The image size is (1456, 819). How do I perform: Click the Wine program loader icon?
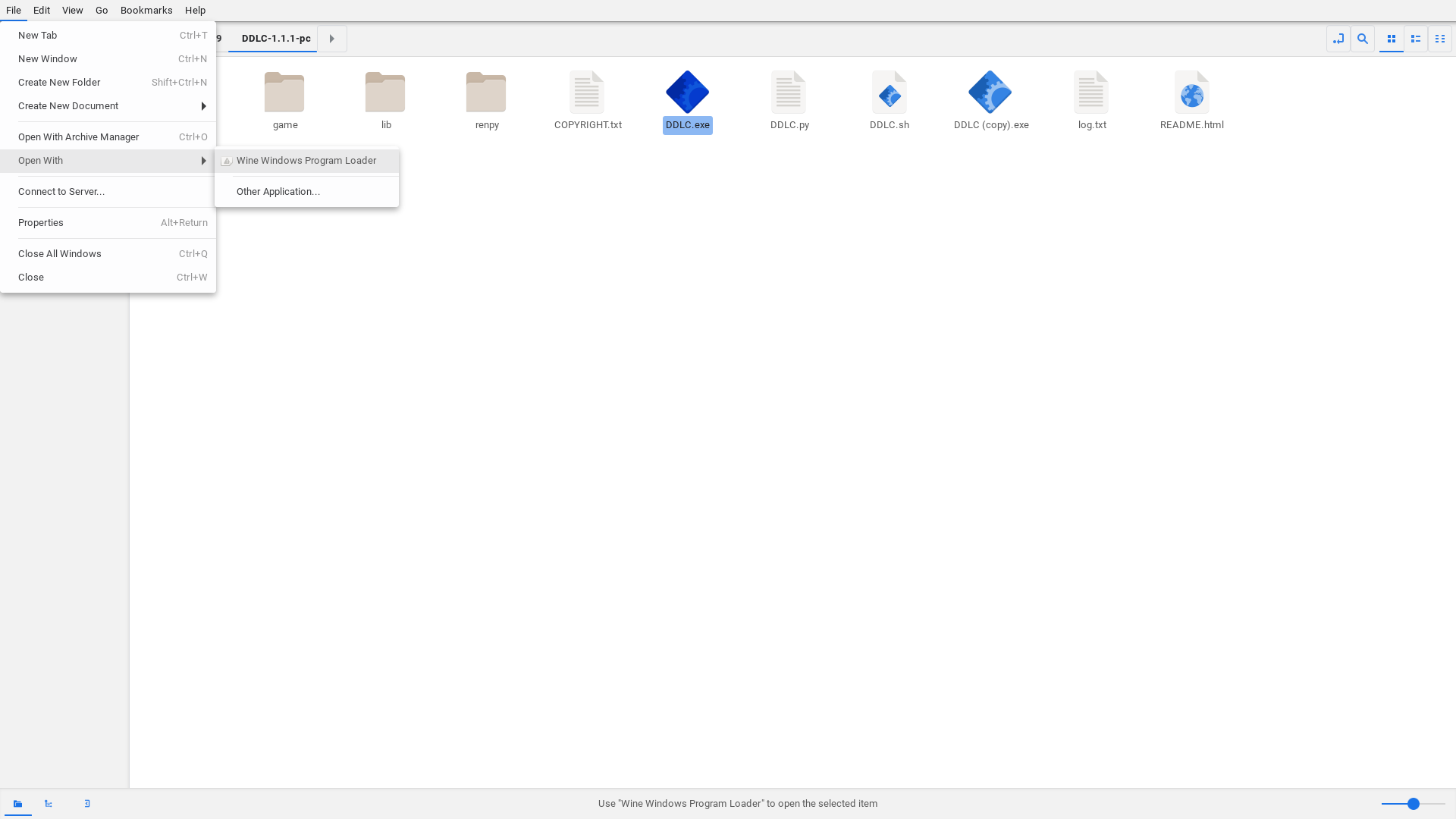tap(226, 161)
